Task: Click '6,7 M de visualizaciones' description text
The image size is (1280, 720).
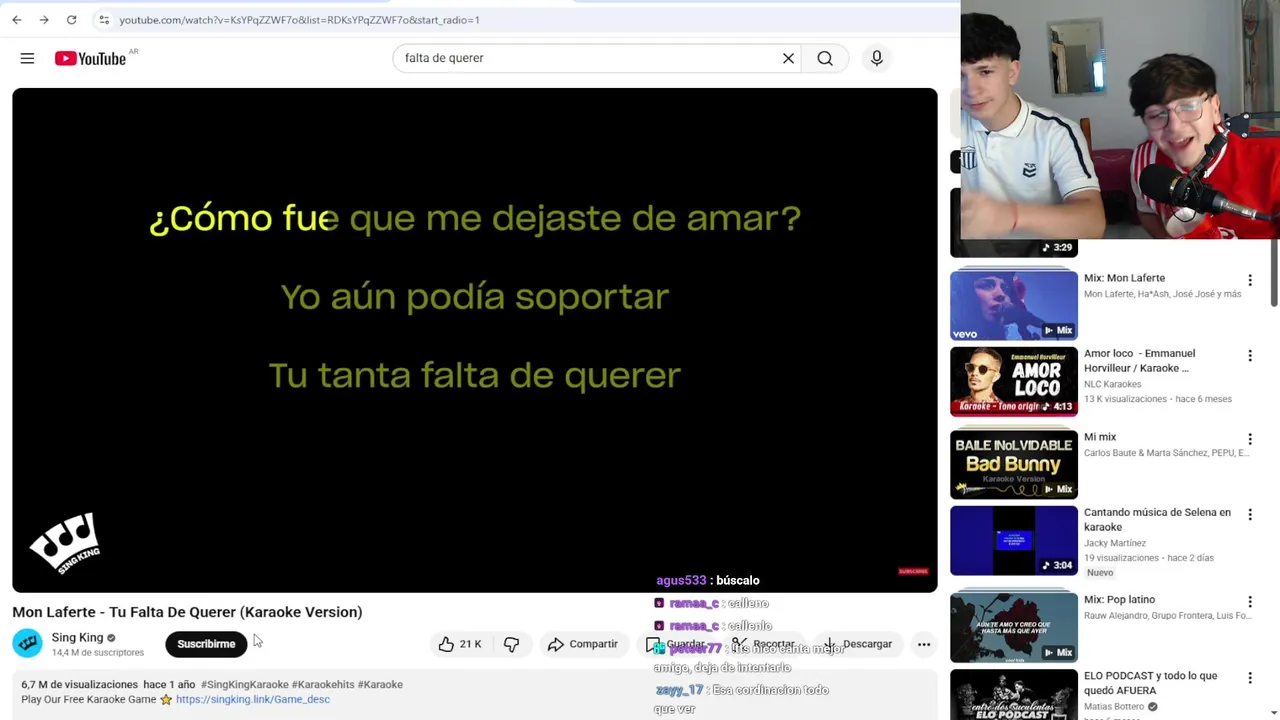Action: [80, 684]
